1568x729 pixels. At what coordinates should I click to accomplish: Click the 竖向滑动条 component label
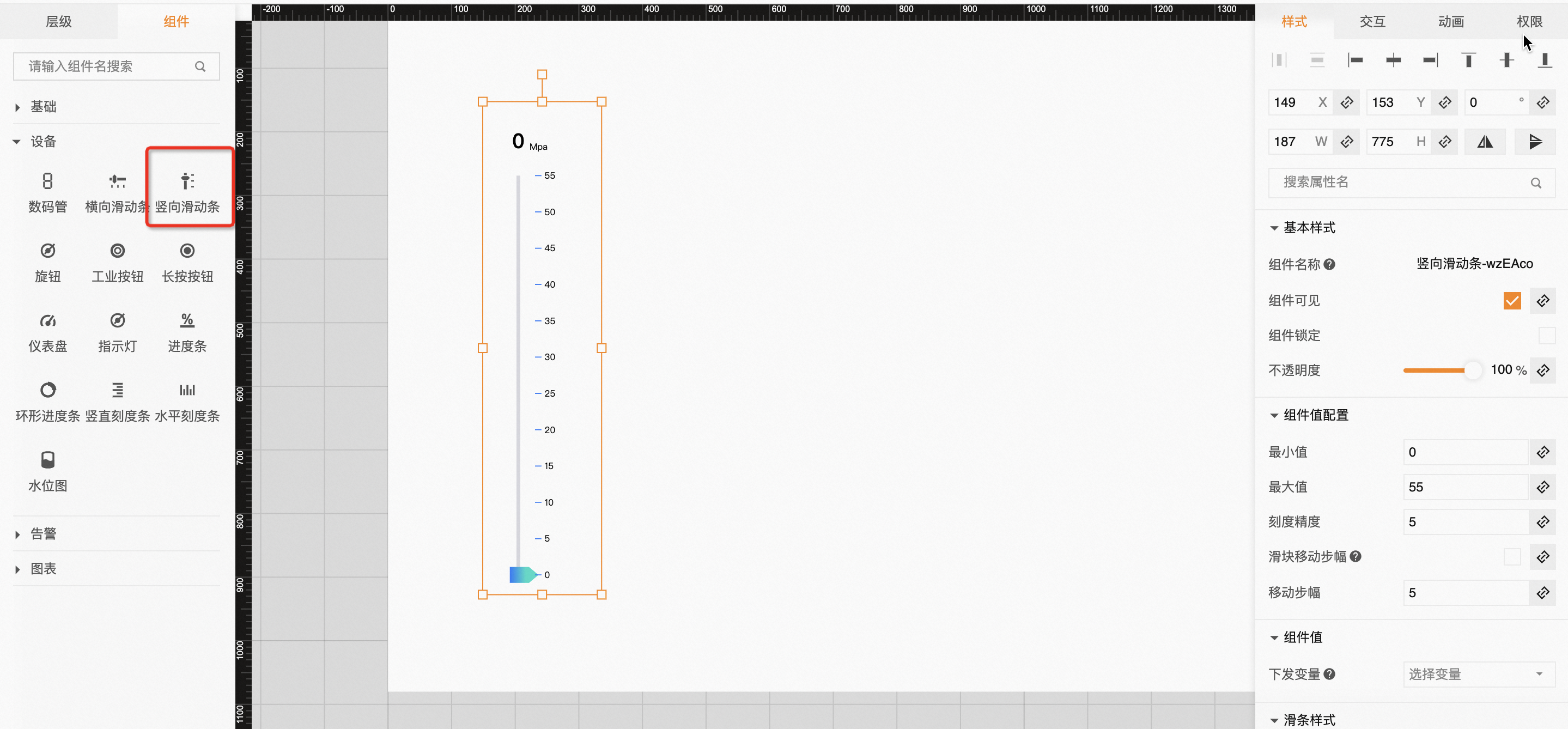187,207
